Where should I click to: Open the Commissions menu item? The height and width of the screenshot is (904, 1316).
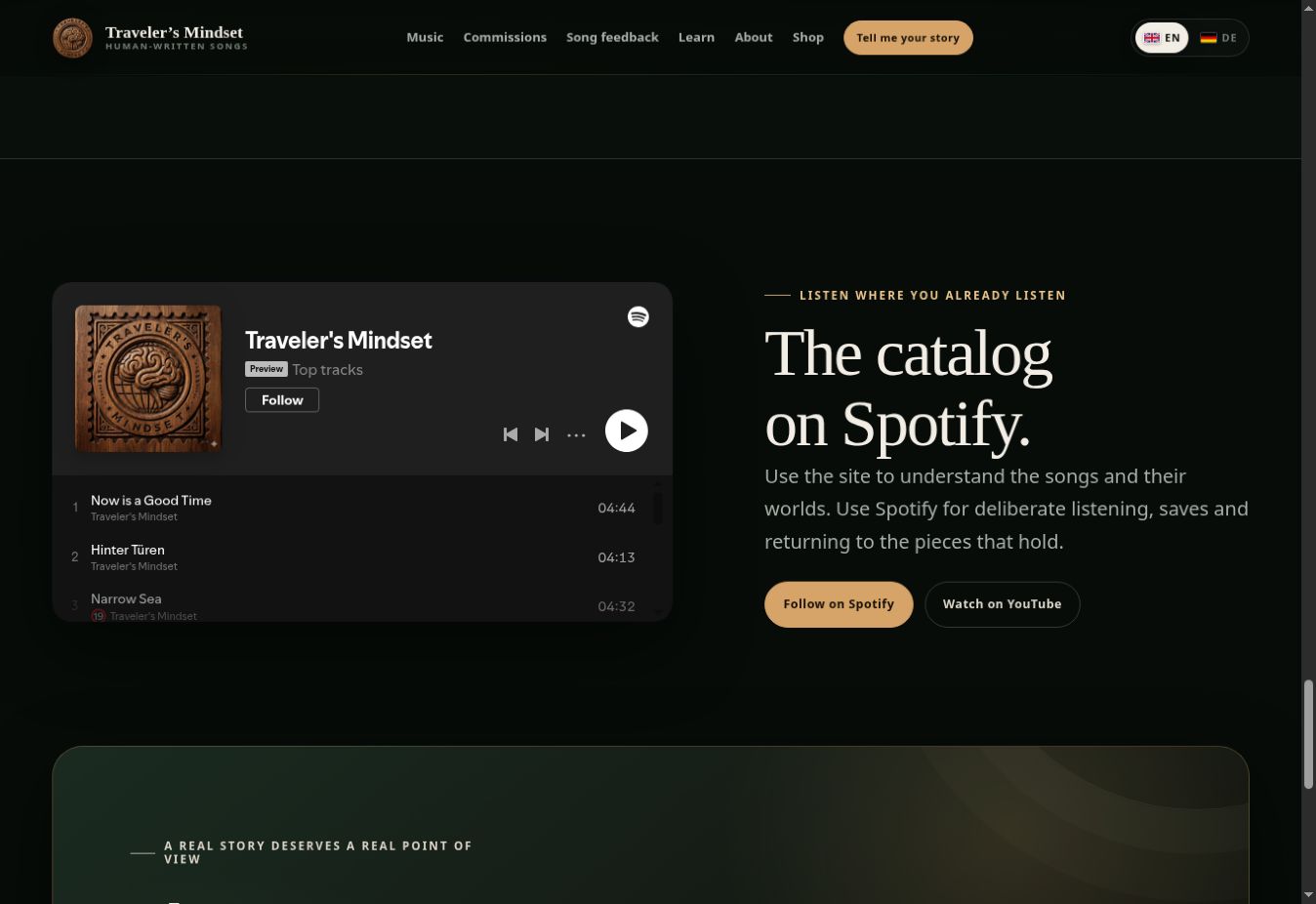point(505,37)
